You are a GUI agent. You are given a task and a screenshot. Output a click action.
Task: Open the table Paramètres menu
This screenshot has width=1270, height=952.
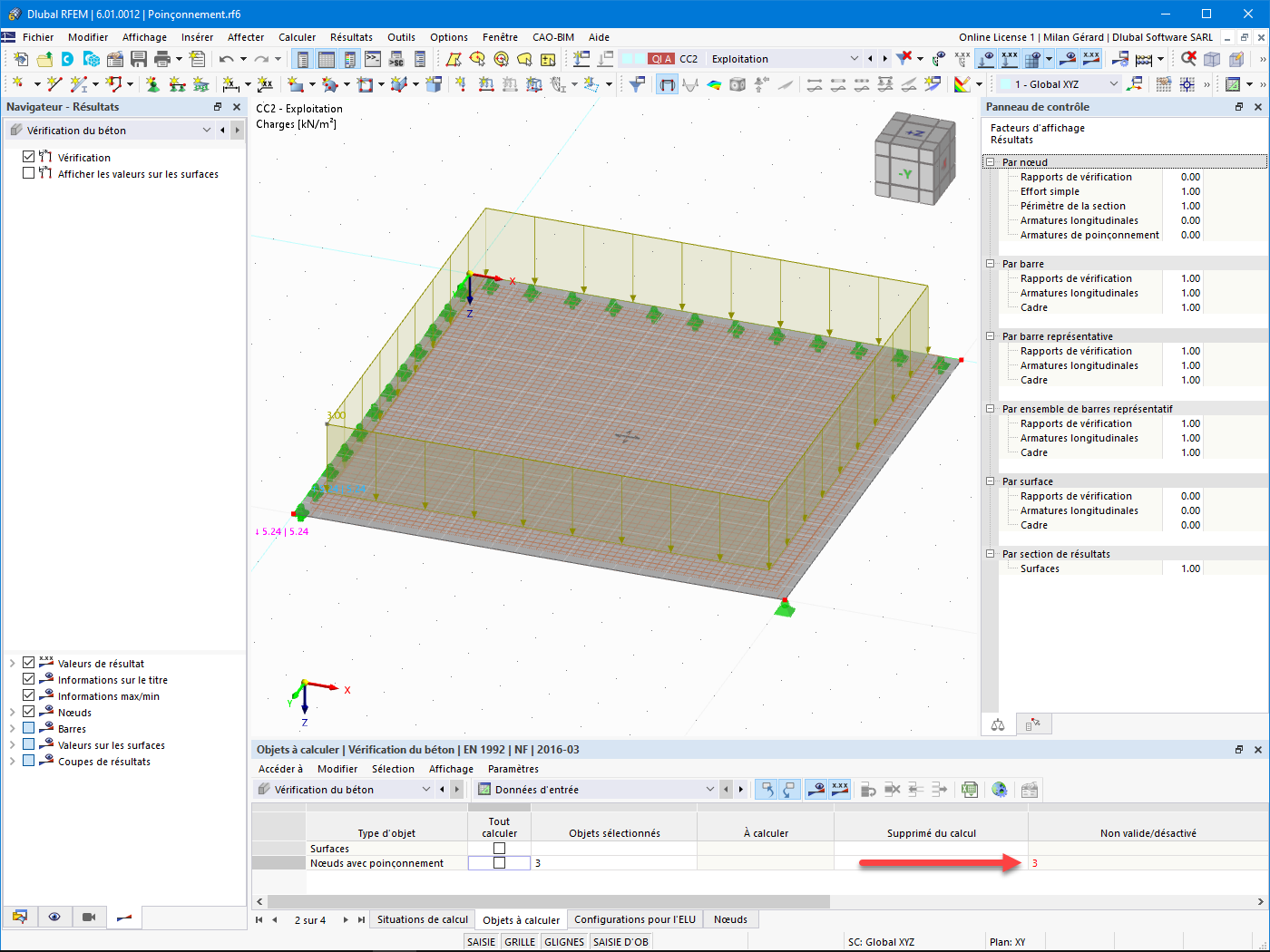(x=513, y=769)
